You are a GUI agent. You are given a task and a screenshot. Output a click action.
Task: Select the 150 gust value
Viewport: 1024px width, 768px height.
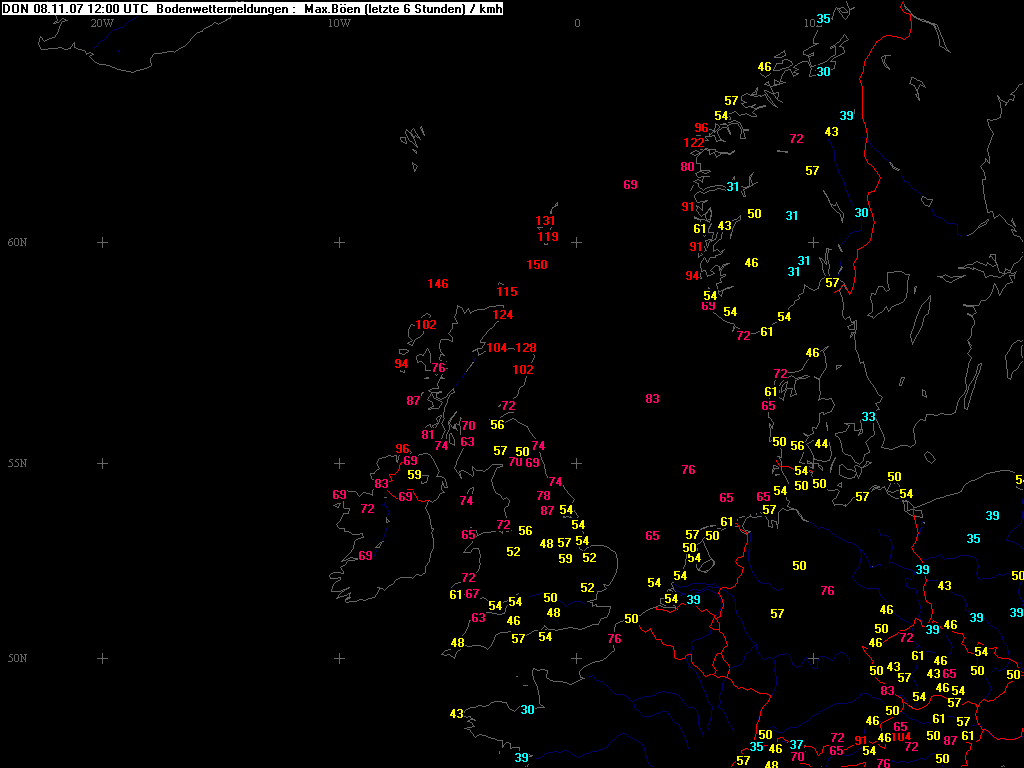537,265
